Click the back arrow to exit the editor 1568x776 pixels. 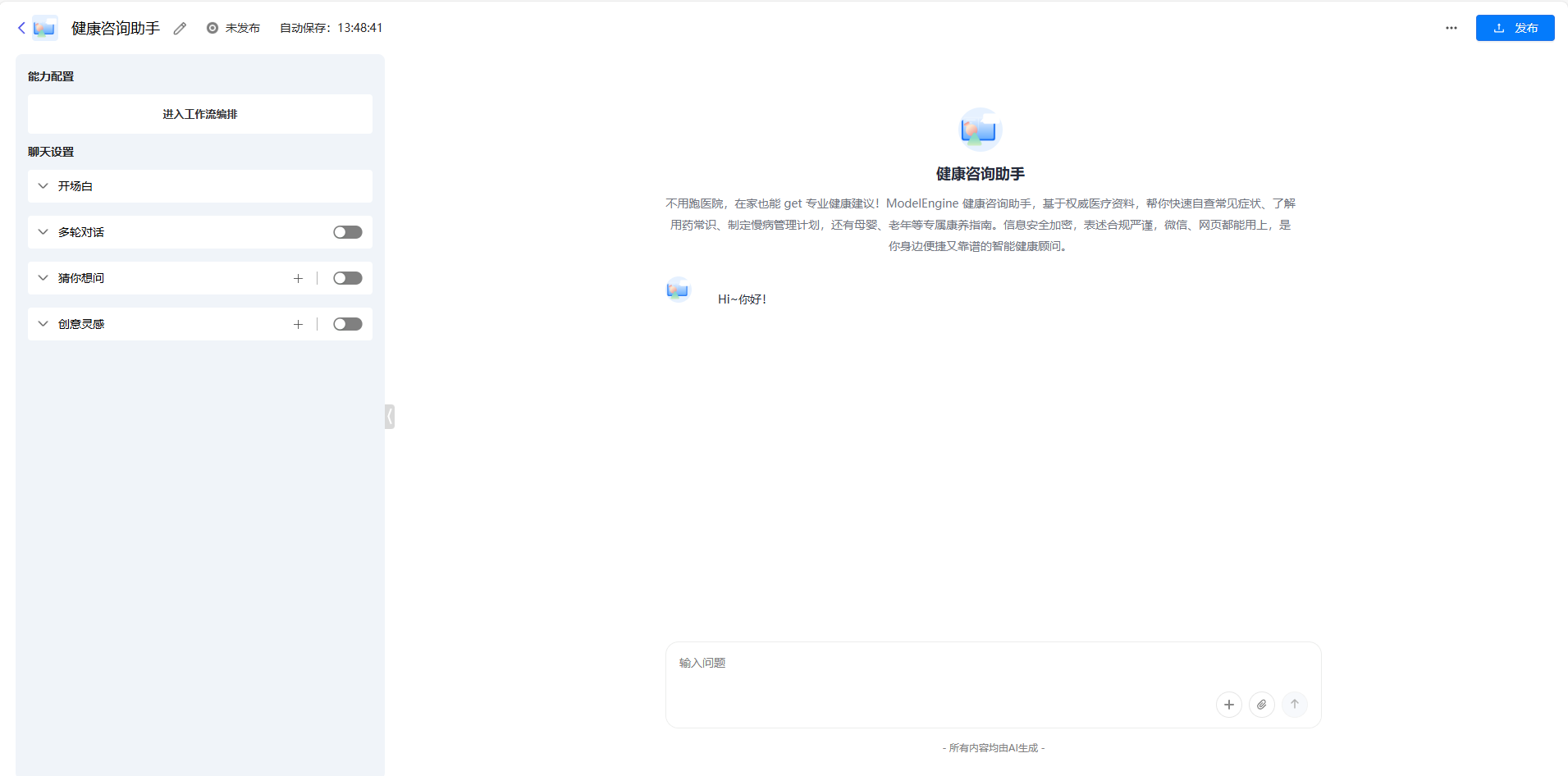click(21, 27)
